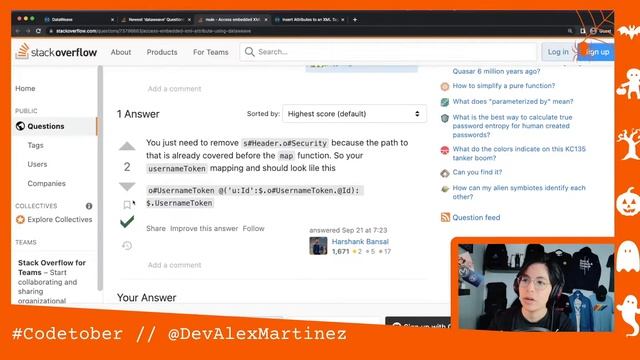Click the Explore Collectives star icon
The height and width of the screenshot is (360, 640).
(x=20, y=220)
